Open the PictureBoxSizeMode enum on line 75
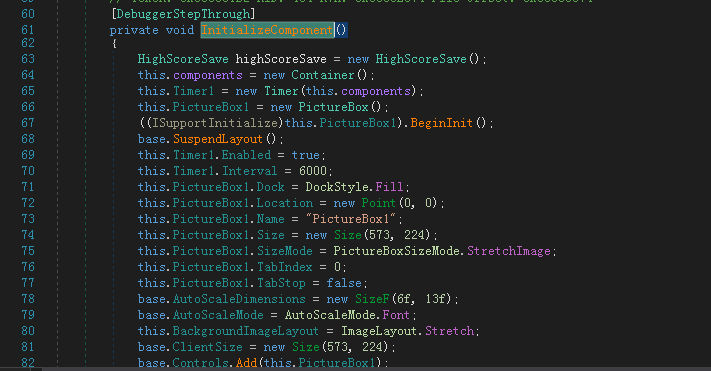Screen dimensions: 711x371 point(396,251)
